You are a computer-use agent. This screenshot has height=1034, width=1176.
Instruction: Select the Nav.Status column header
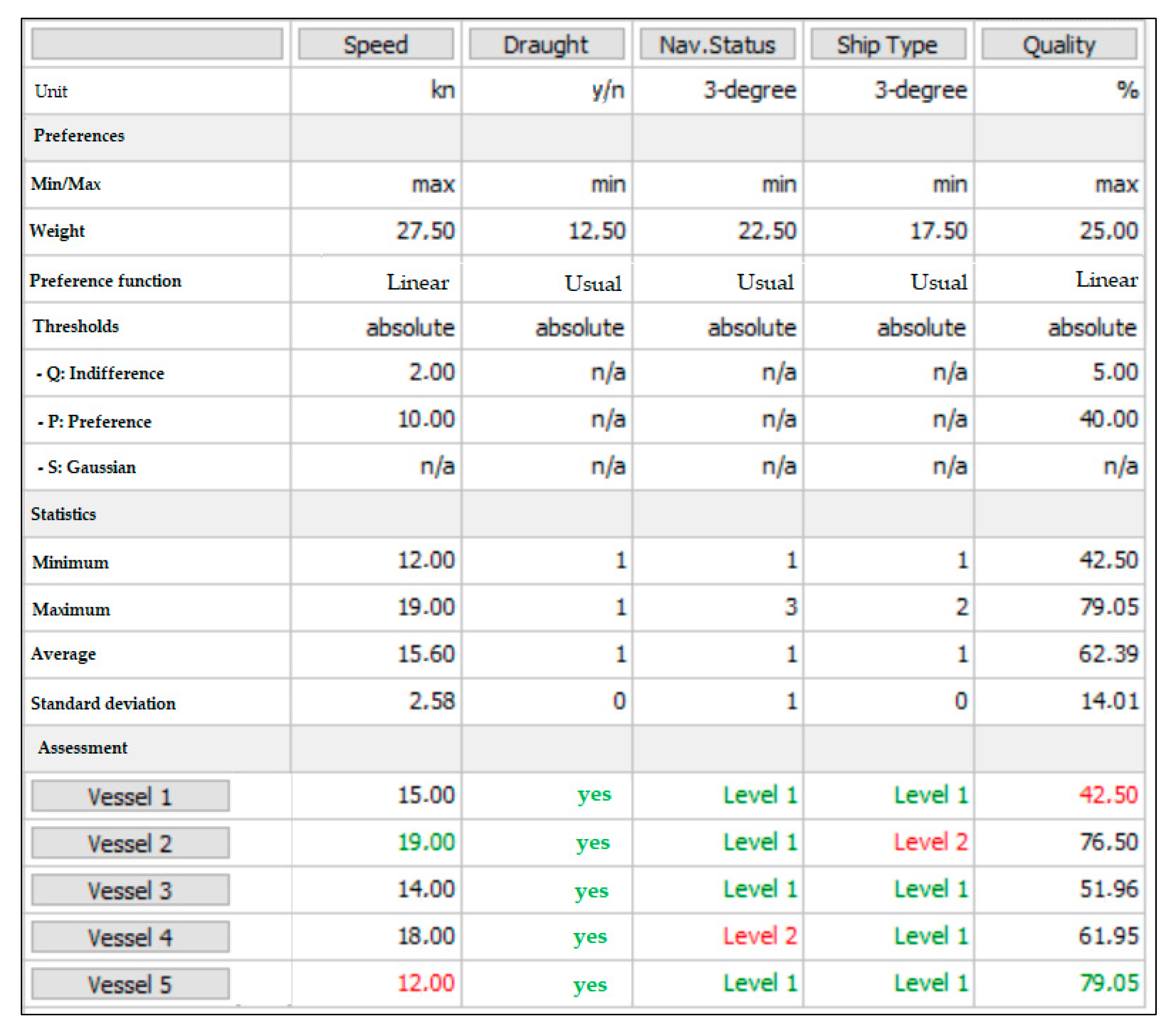pos(717,44)
